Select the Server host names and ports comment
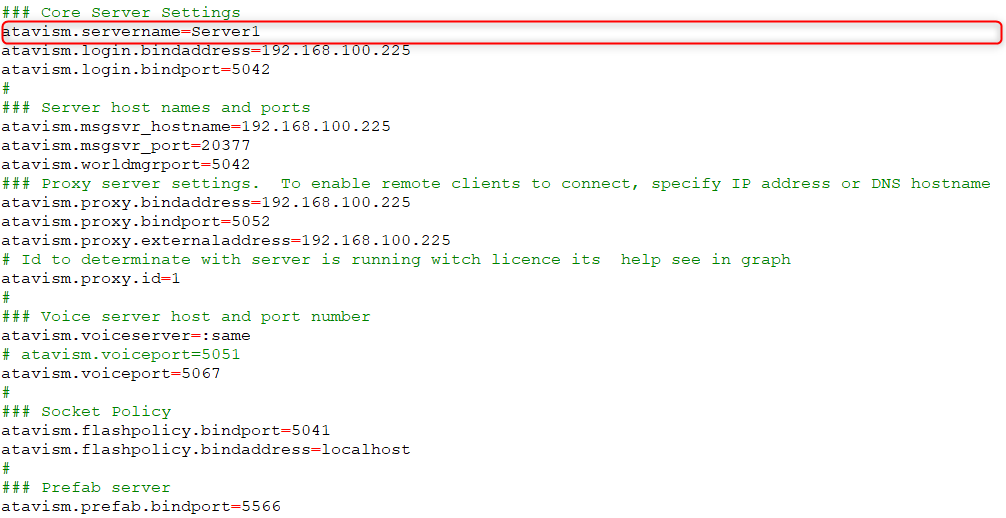 175,108
